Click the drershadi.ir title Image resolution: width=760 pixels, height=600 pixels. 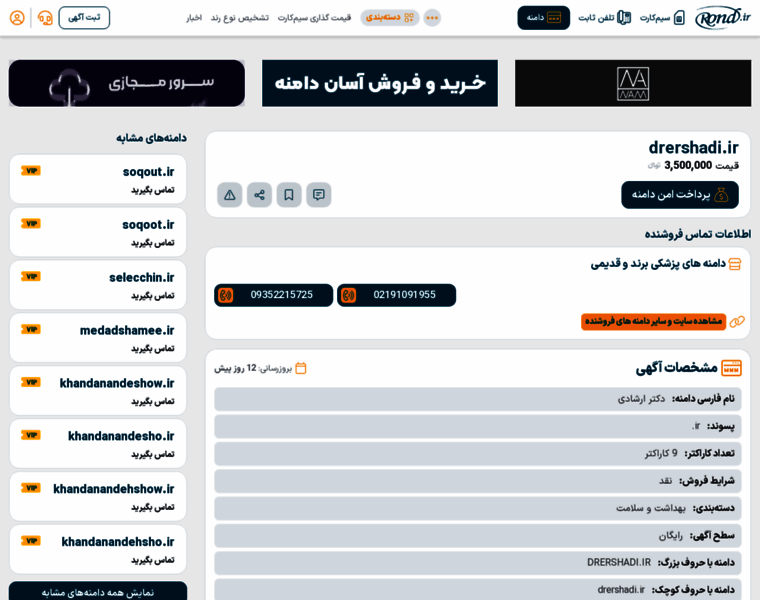point(693,147)
